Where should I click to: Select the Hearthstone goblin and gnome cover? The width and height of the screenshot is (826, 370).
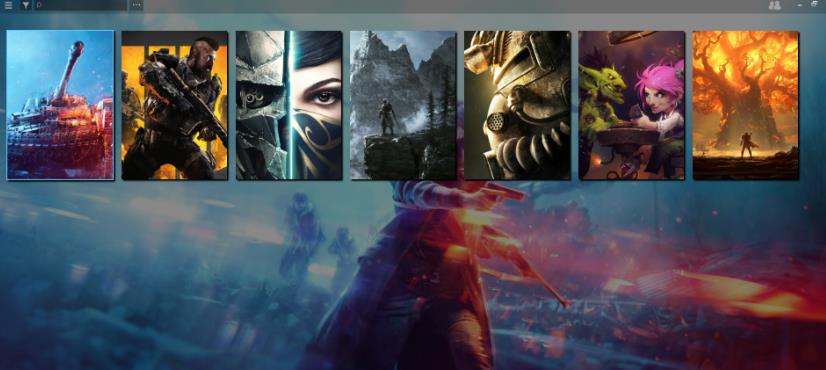tap(632, 105)
